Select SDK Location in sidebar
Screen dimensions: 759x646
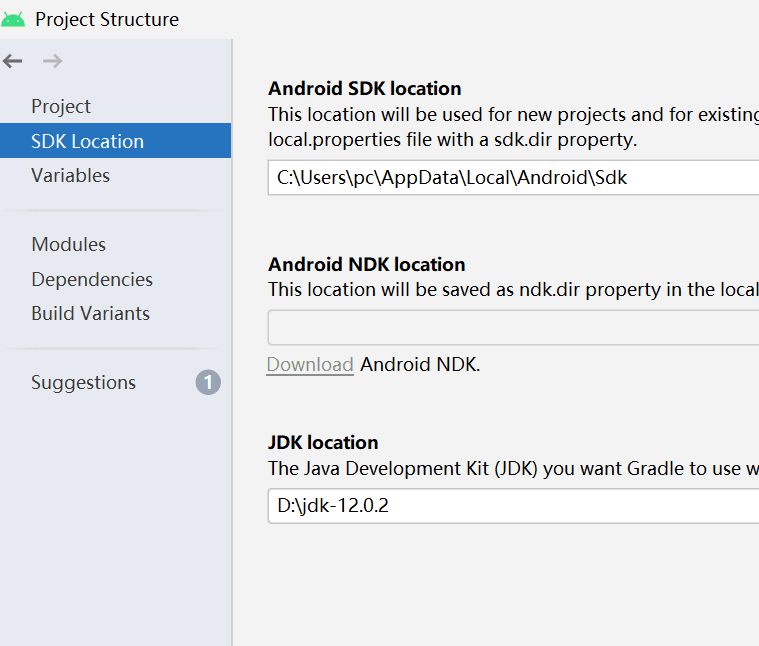tap(115, 141)
